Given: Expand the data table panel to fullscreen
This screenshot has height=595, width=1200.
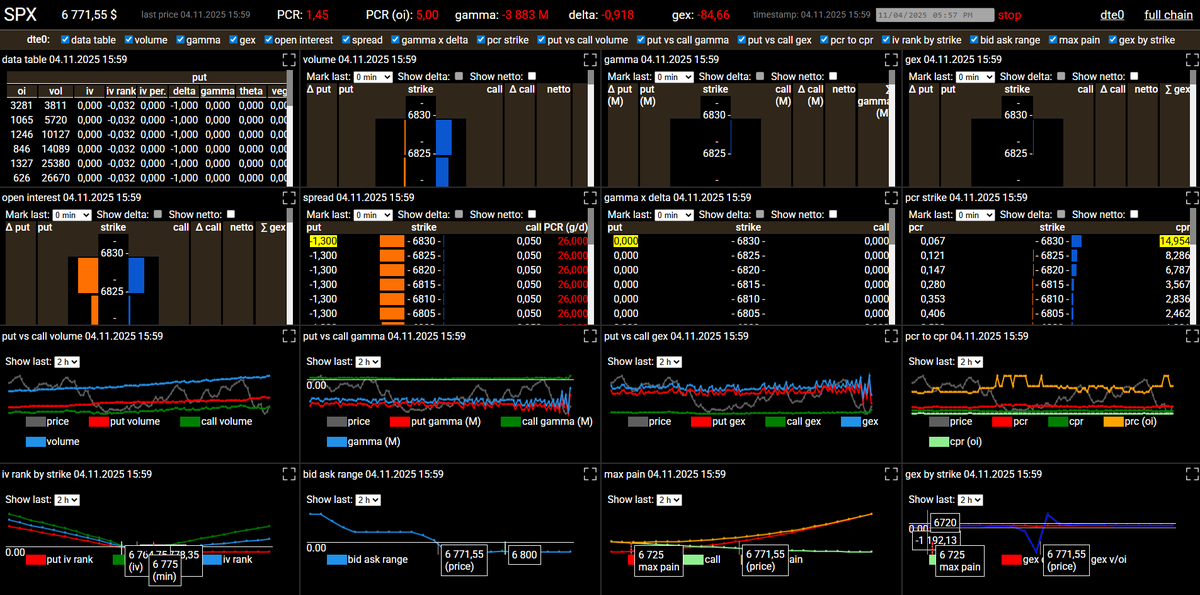Looking at the screenshot, I should click(x=289, y=60).
